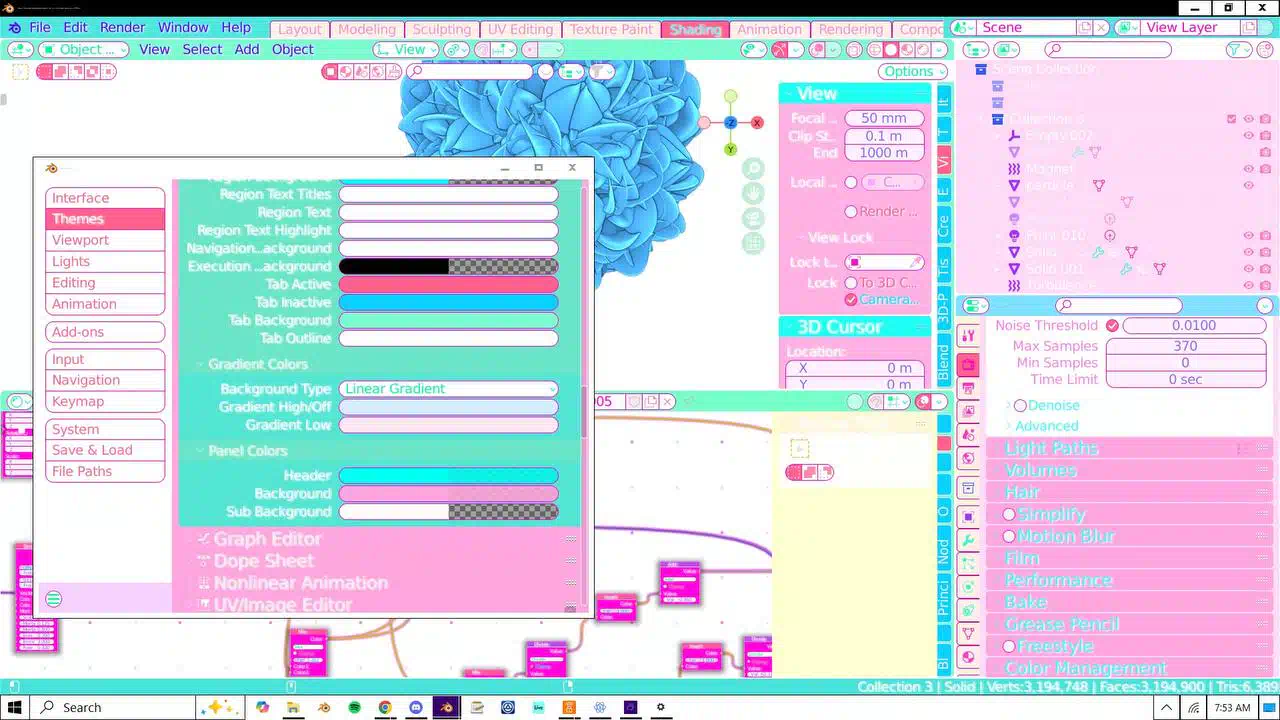This screenshot has width=1280, height=720.
Task: Click the viewport zoom magnifier gizmo
Action: (x=753, y=169)
